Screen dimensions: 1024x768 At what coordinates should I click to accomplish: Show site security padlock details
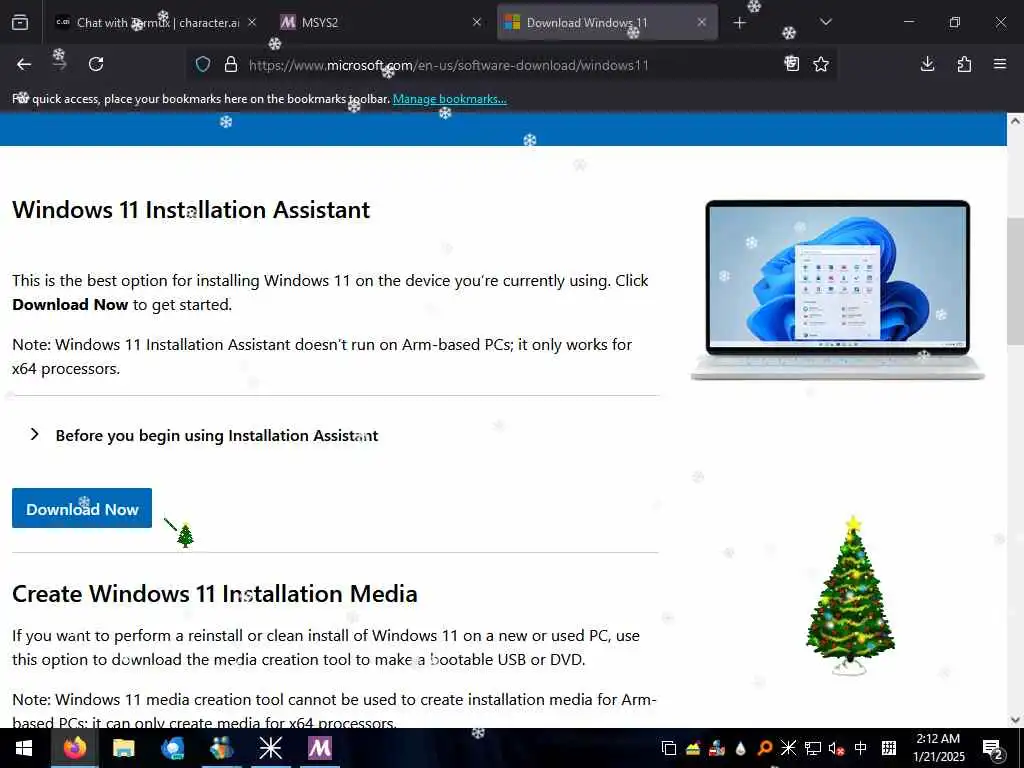(231, 64)
